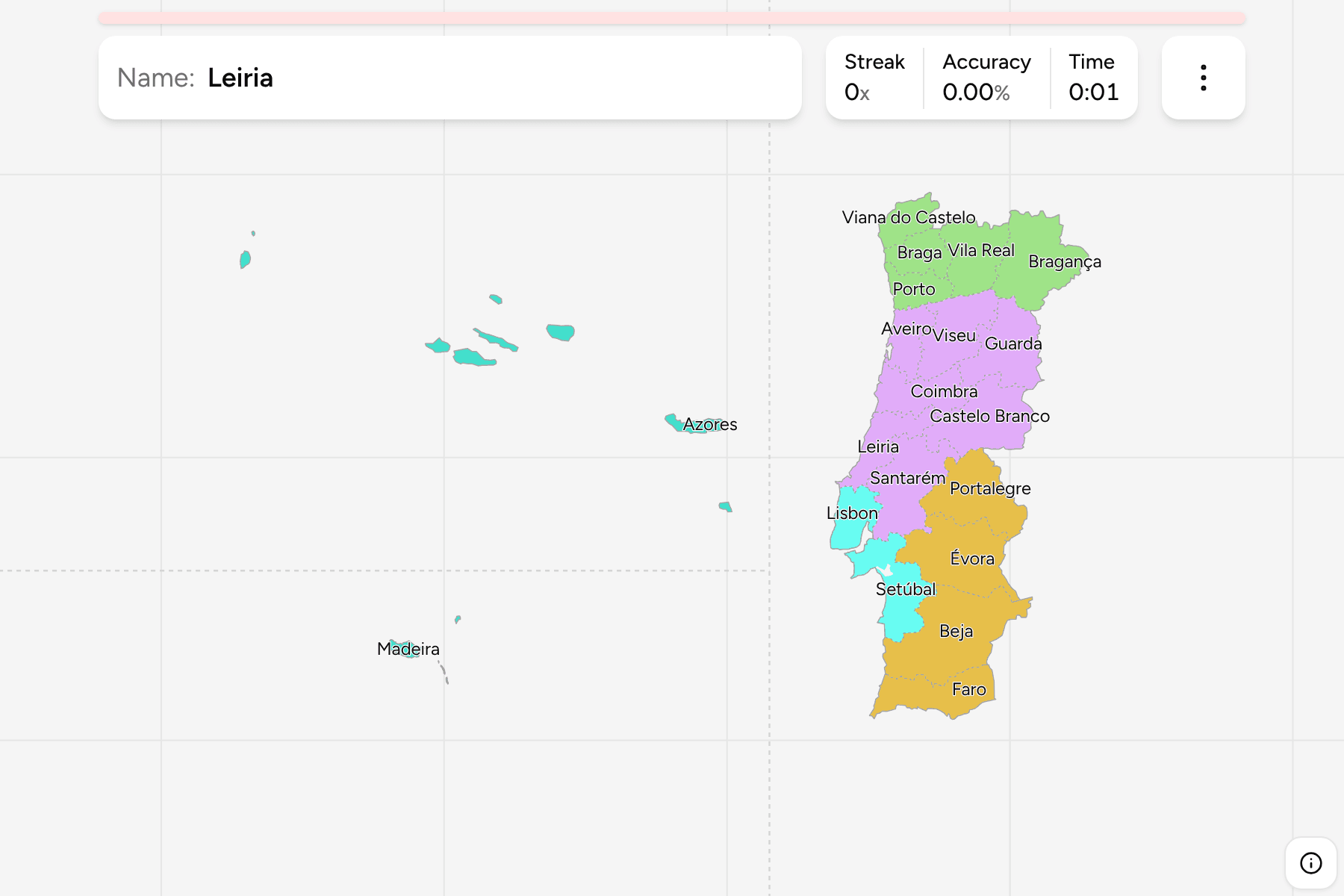The width and height of the screenshot is (1344, 896).
Task: Click the Leiria district on map
Action: coord(878,447)
